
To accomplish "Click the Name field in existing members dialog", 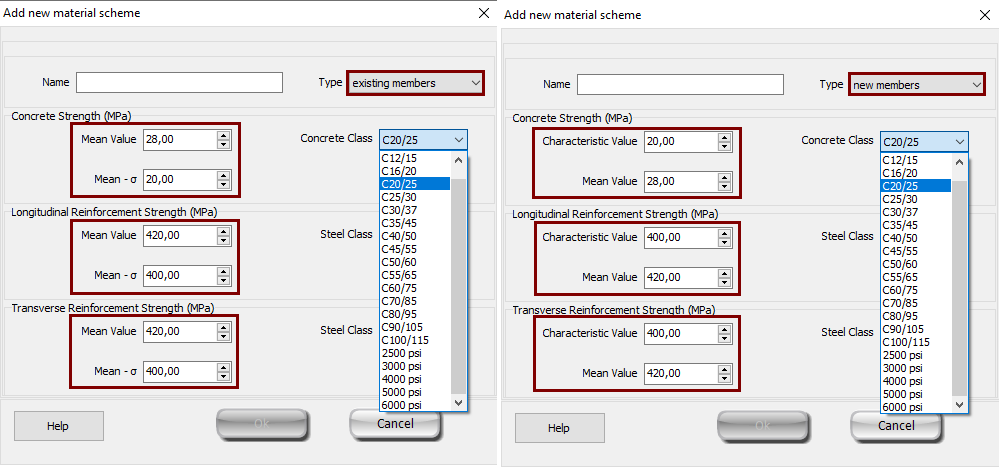I will (179, 82).
